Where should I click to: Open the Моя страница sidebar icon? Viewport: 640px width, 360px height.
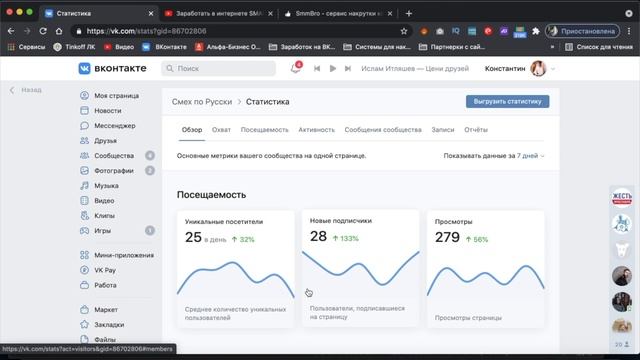pyautogui.click(x=84, y=96)
